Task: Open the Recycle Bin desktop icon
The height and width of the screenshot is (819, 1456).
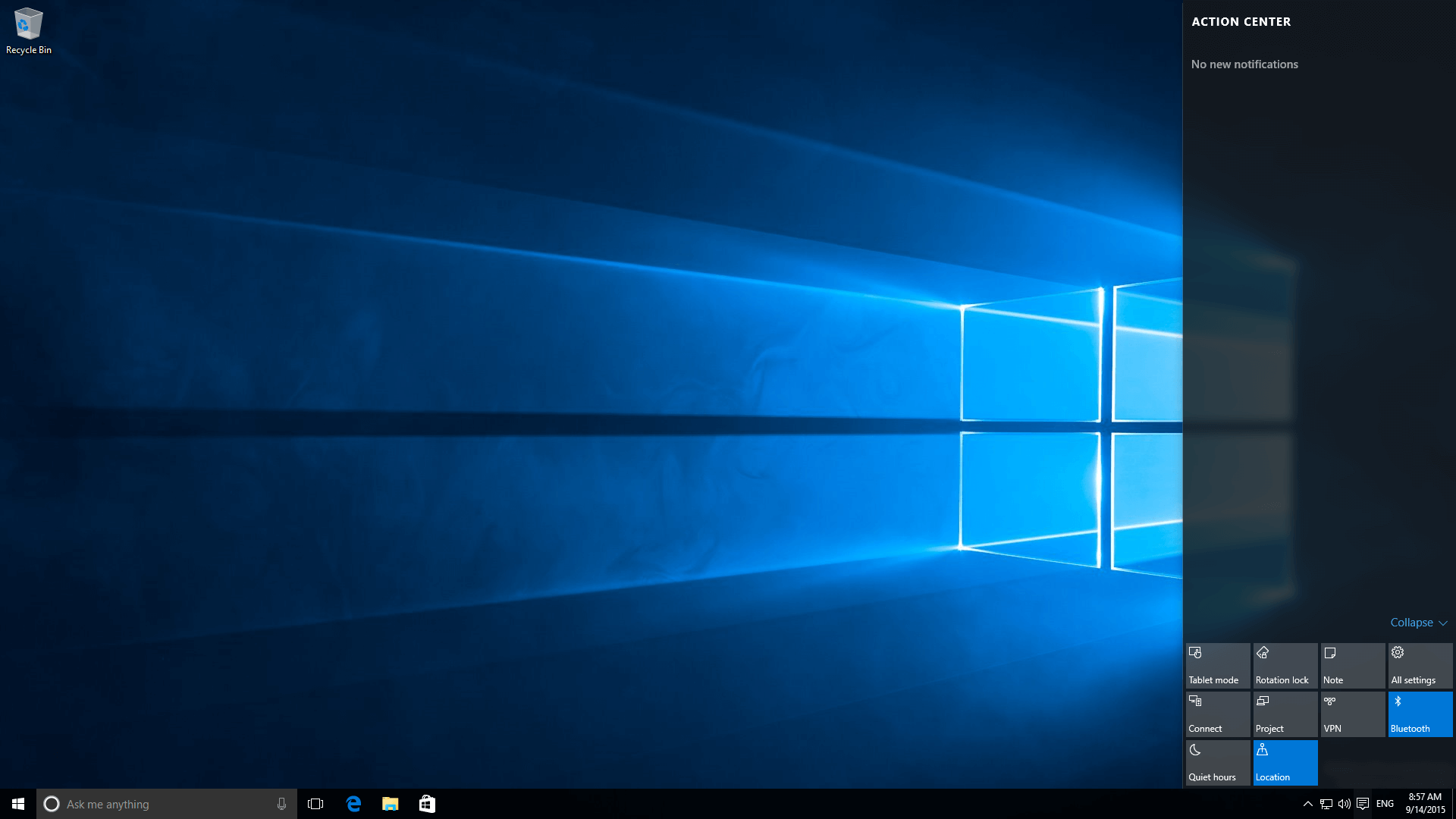Action: coord(28,31)
